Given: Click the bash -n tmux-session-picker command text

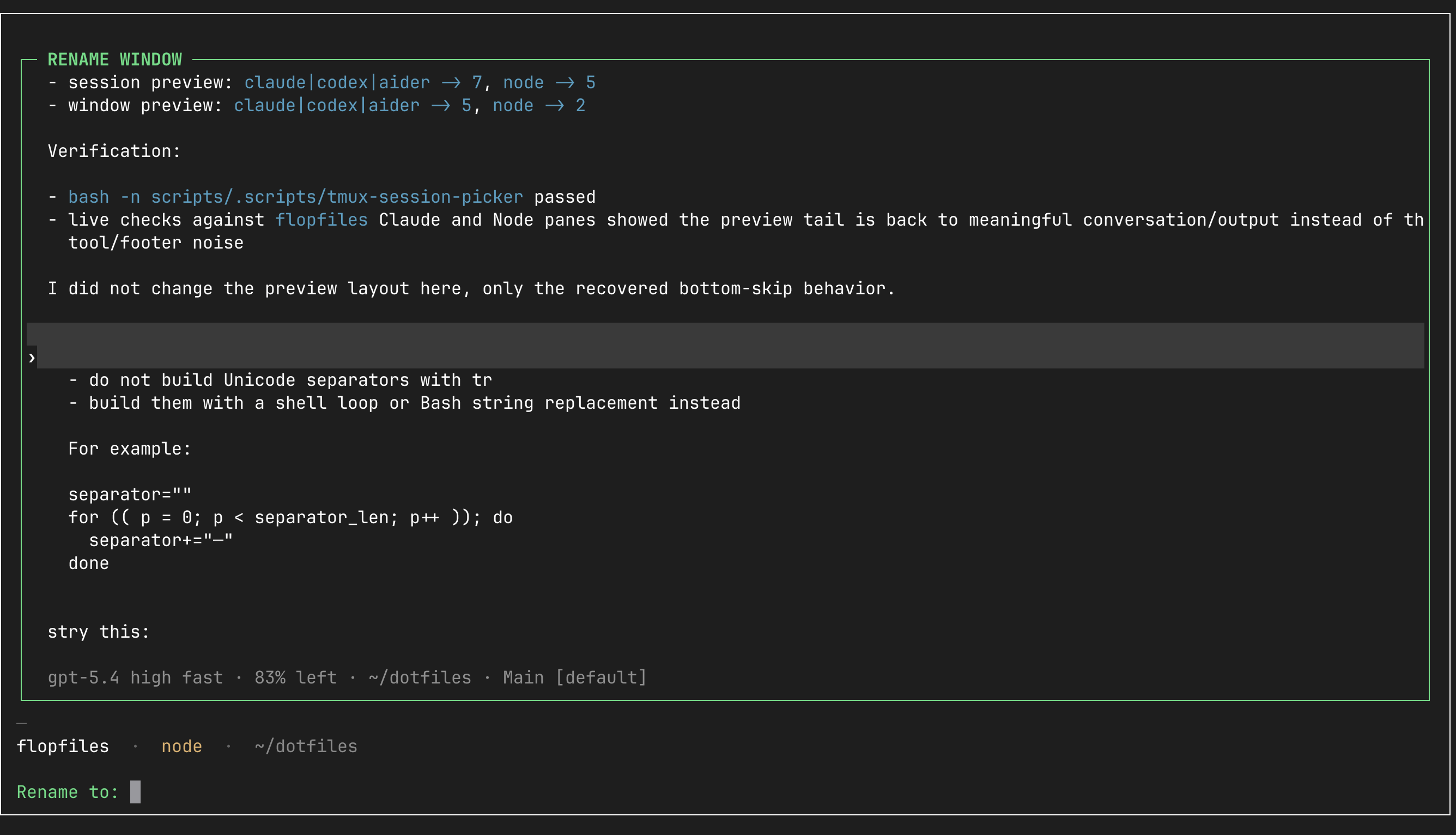Looking at the screenshot, I should pos(295,197).
